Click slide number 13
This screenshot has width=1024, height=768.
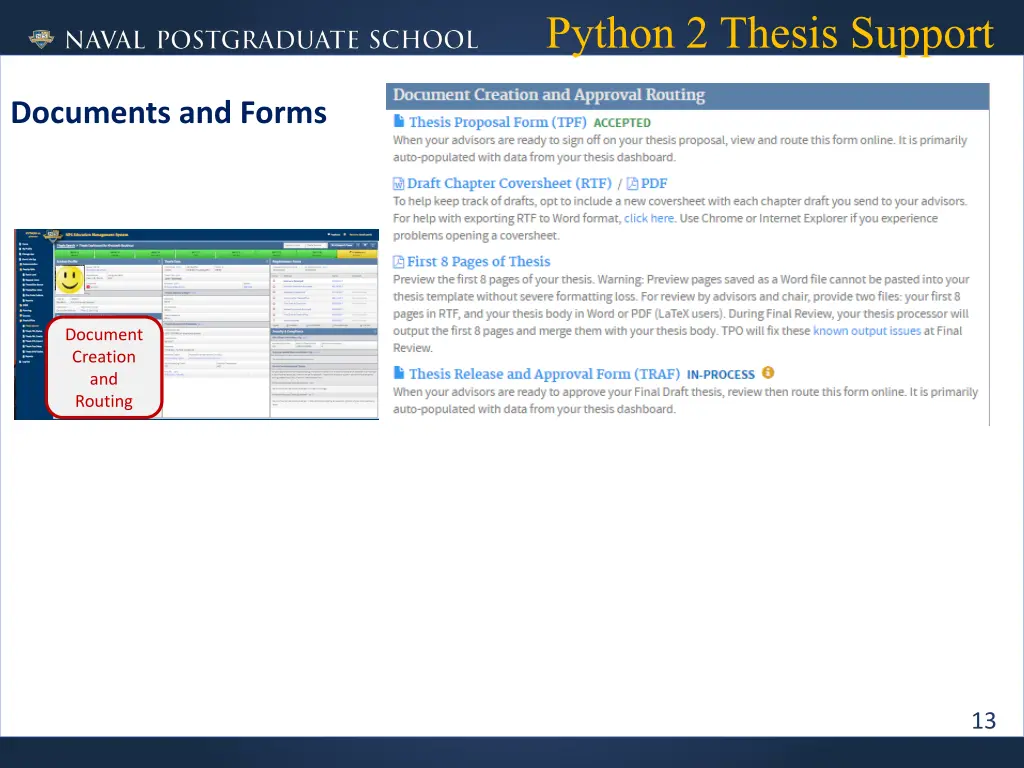(984, 720)
